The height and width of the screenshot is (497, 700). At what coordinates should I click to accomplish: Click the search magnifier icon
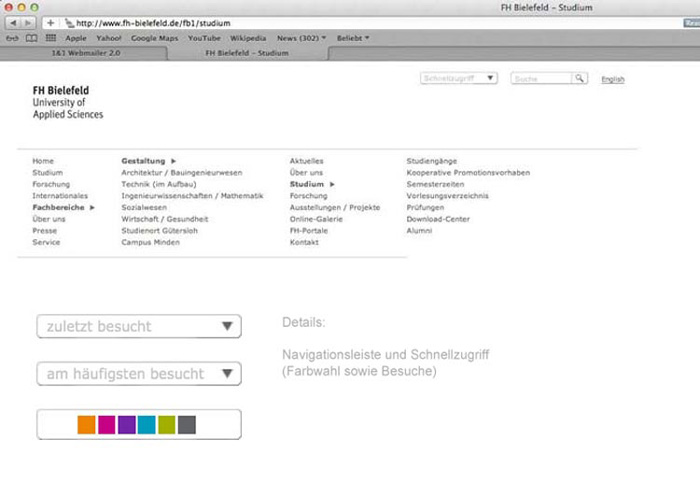tap(580, 78)
